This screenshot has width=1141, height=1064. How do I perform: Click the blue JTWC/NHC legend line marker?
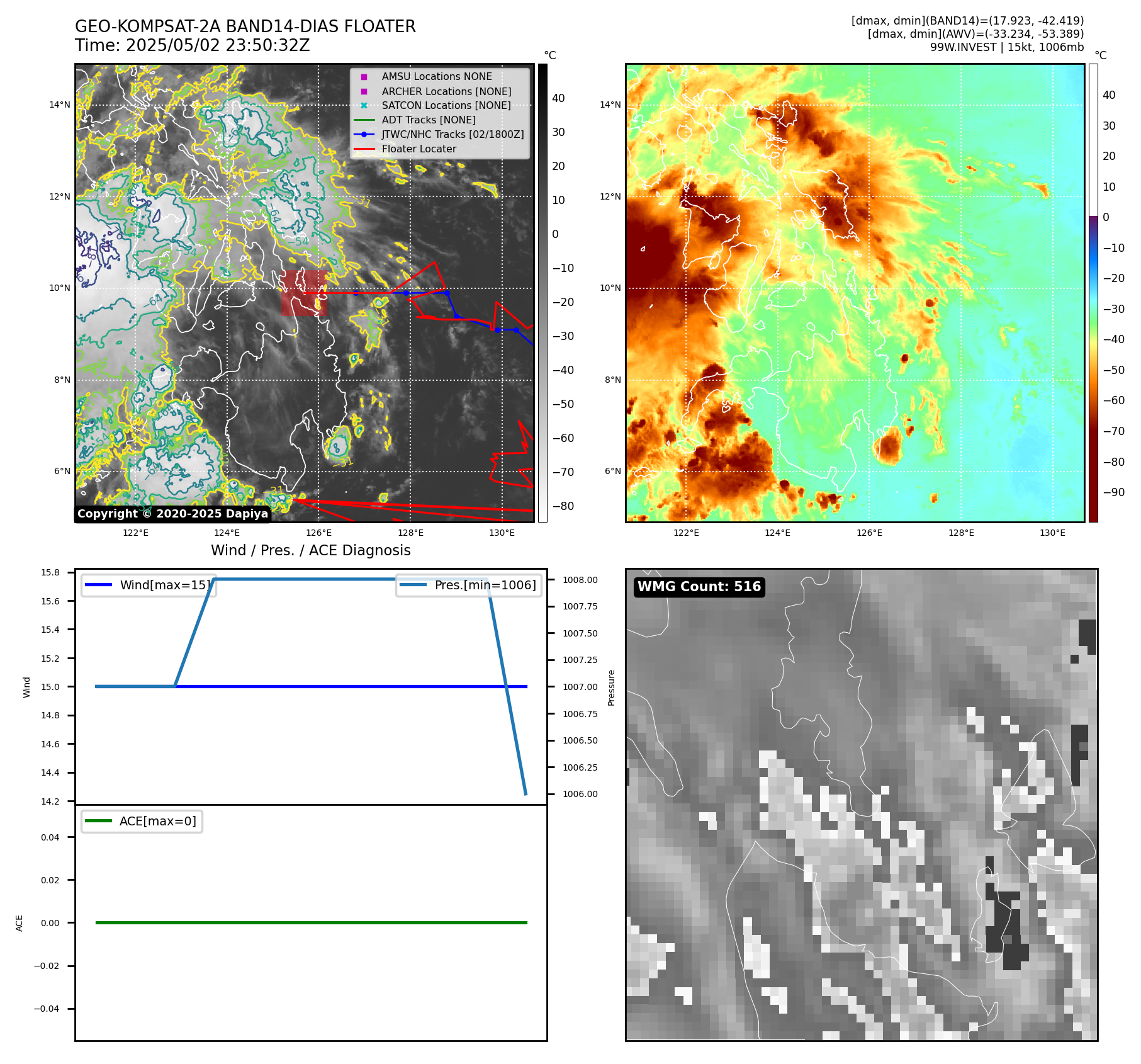pyautogui.click(x=364, y=134)
